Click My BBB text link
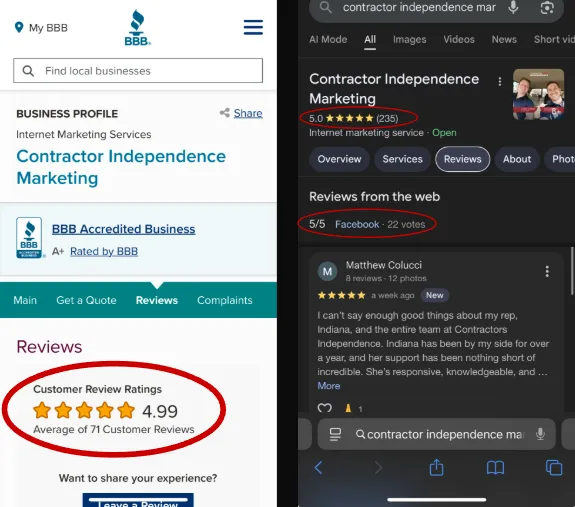This screenshot has height=507, width=575. (x=48, y=28)
